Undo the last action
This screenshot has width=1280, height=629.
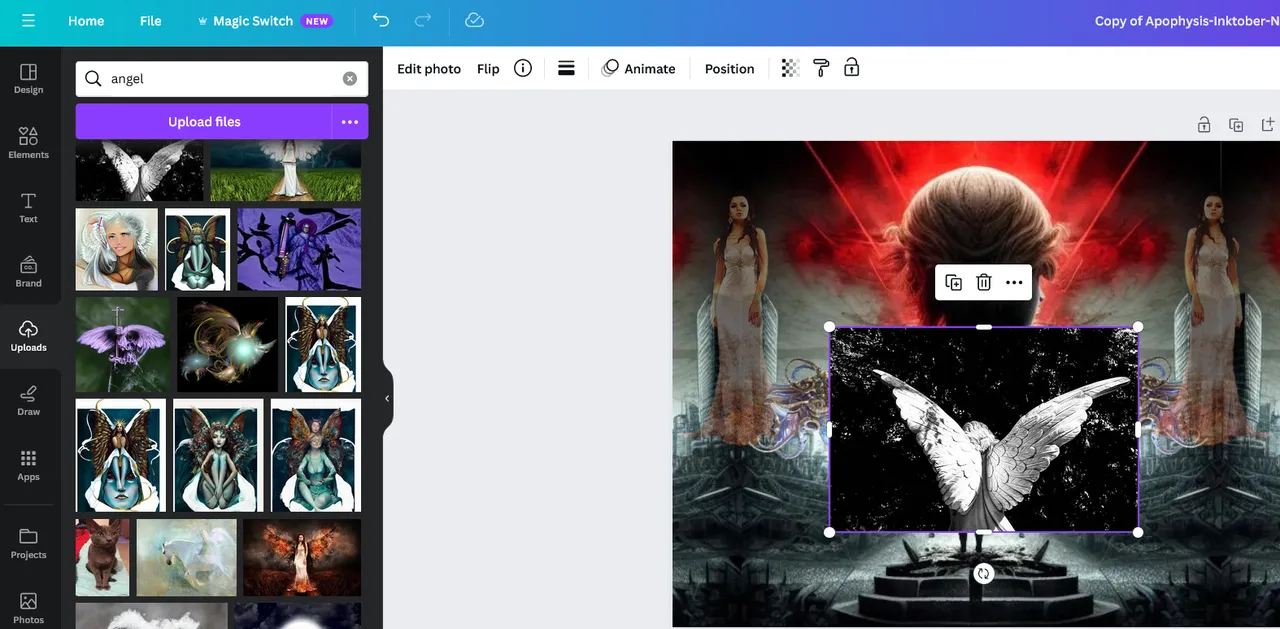[381, 21]
